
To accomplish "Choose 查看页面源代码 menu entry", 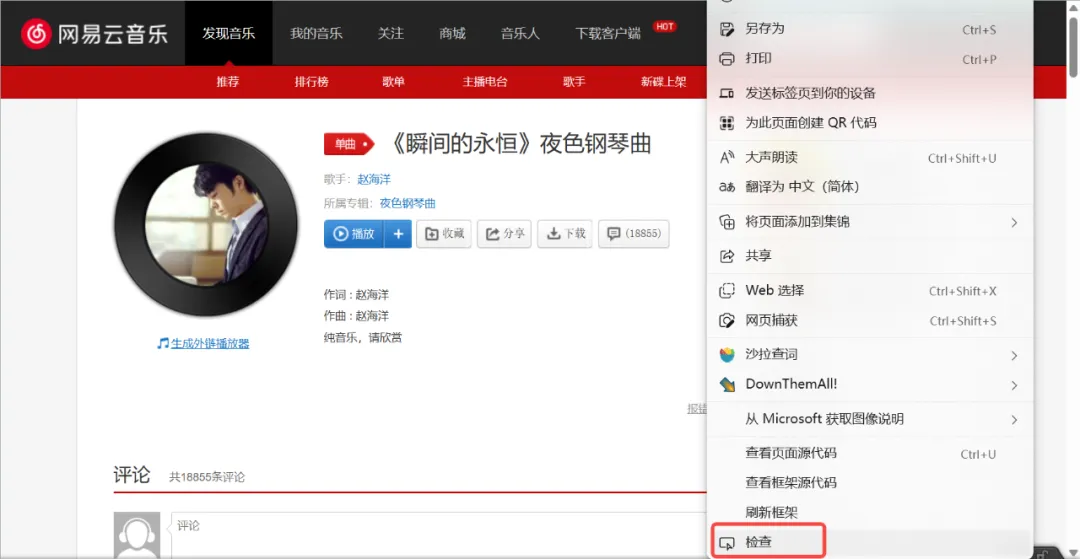I will [x=870, y=454].
